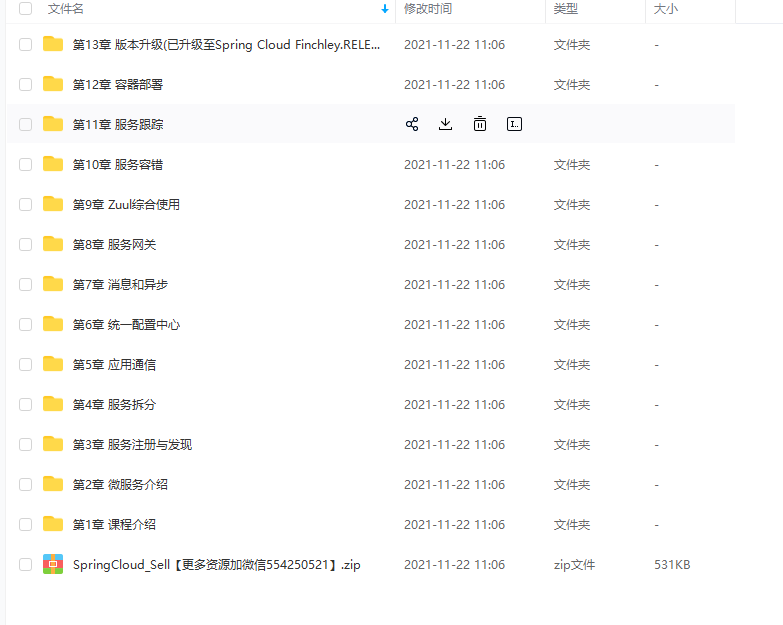Click the folder icon of 第4章 服务拆分
This screenshot has height=625, width=783.
pyautogui.click(x=53, y=404)
